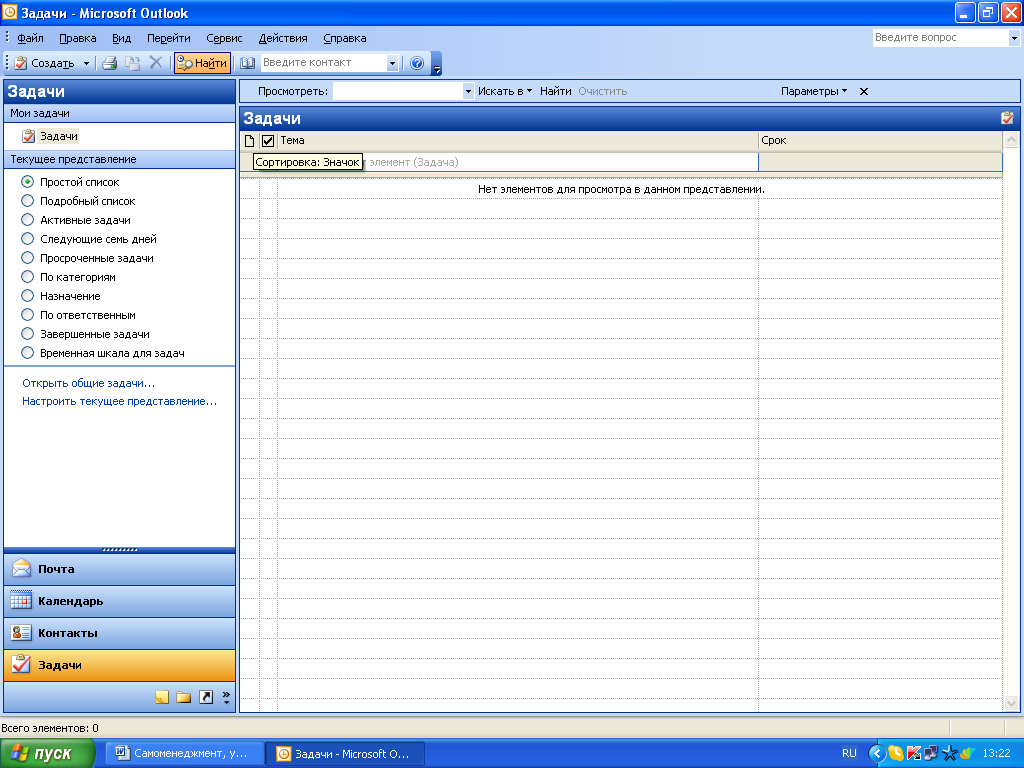1024x768 pixels.
Task: Select Подробный список view
Action: pyautogui.click(x=27, y=200)
